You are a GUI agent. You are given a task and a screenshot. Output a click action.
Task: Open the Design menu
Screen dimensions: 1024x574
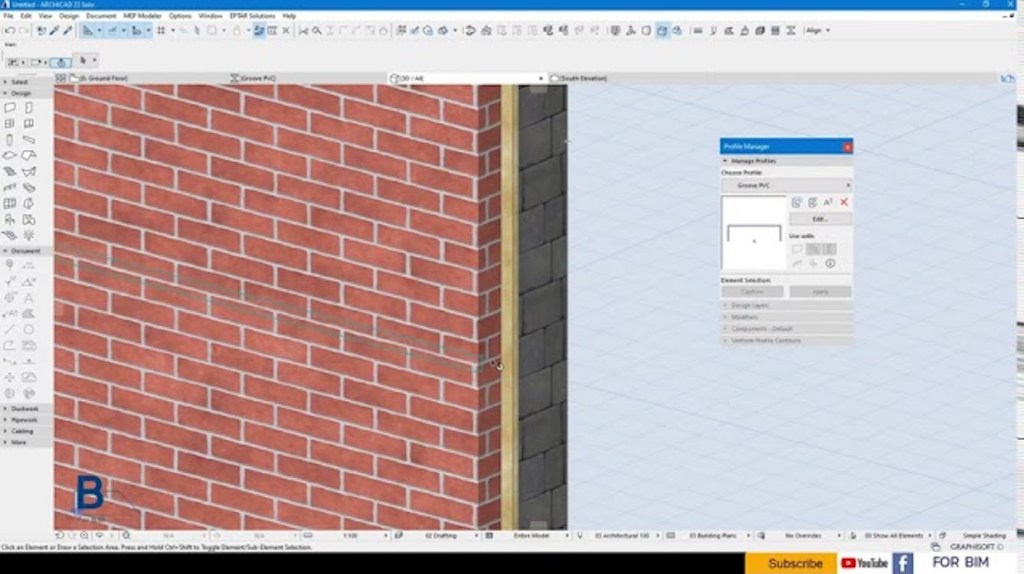click(x=69, y=16)
